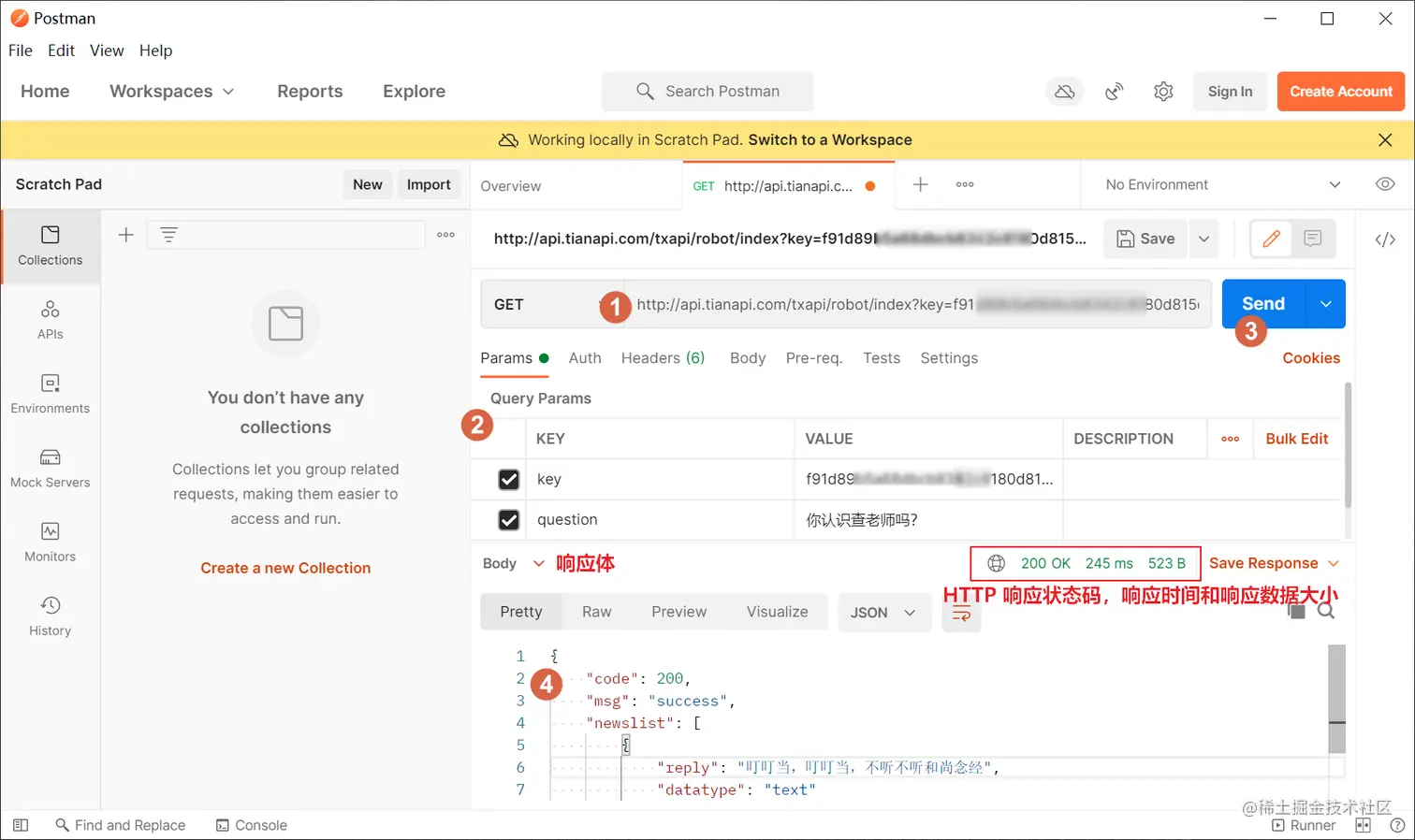Viewport: 1415px width, 840px height.
Task: Open the Edit menu
Action: pos(62,51)
